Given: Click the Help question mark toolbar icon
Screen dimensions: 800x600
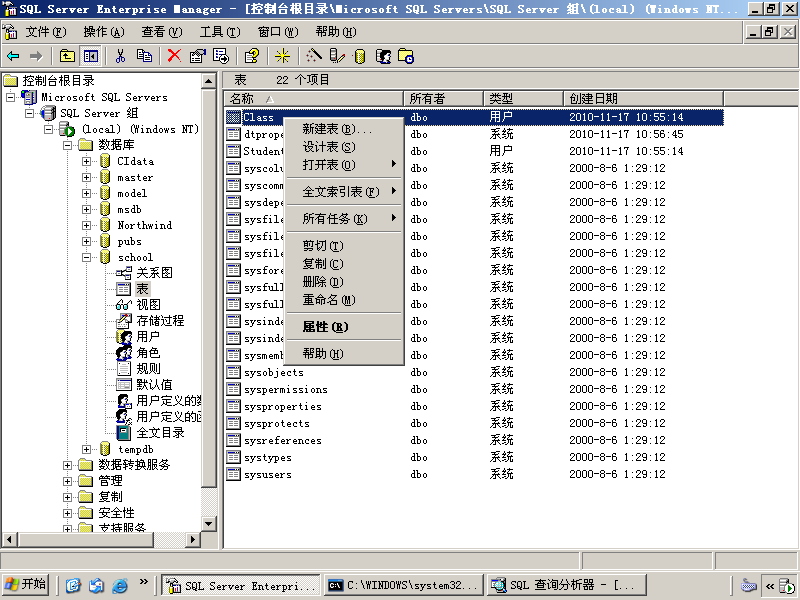Looking at the screenshot, I should [252, 56].
